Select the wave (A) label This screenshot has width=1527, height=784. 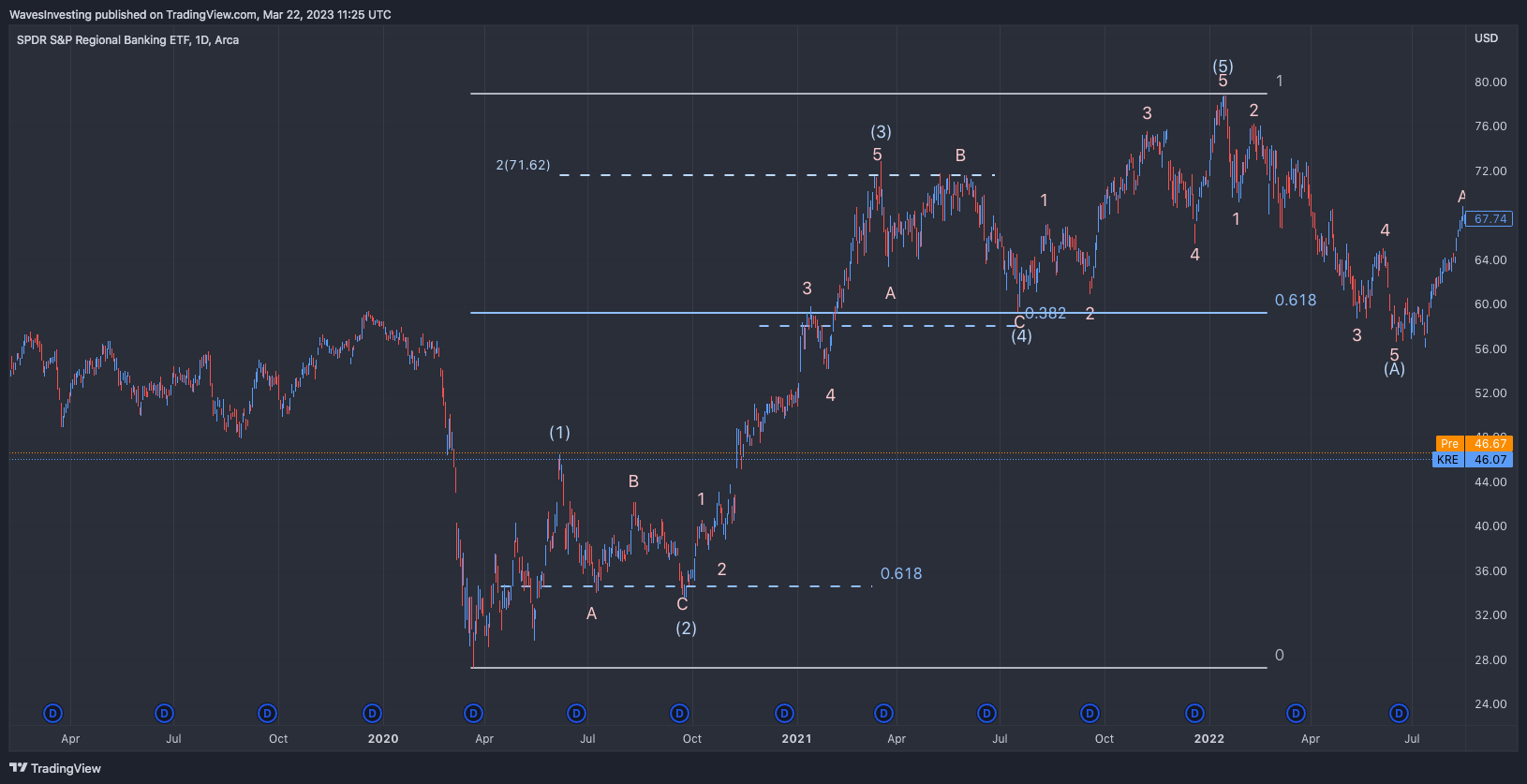1394,369
